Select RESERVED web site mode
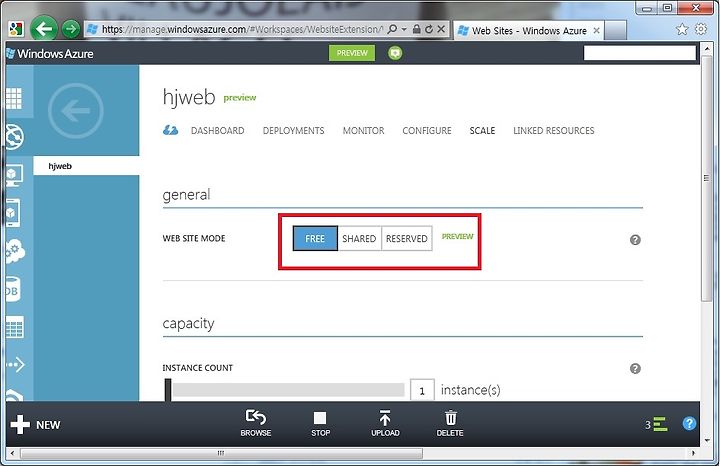This screenshot has width=720, height=466. coord(406,238)
